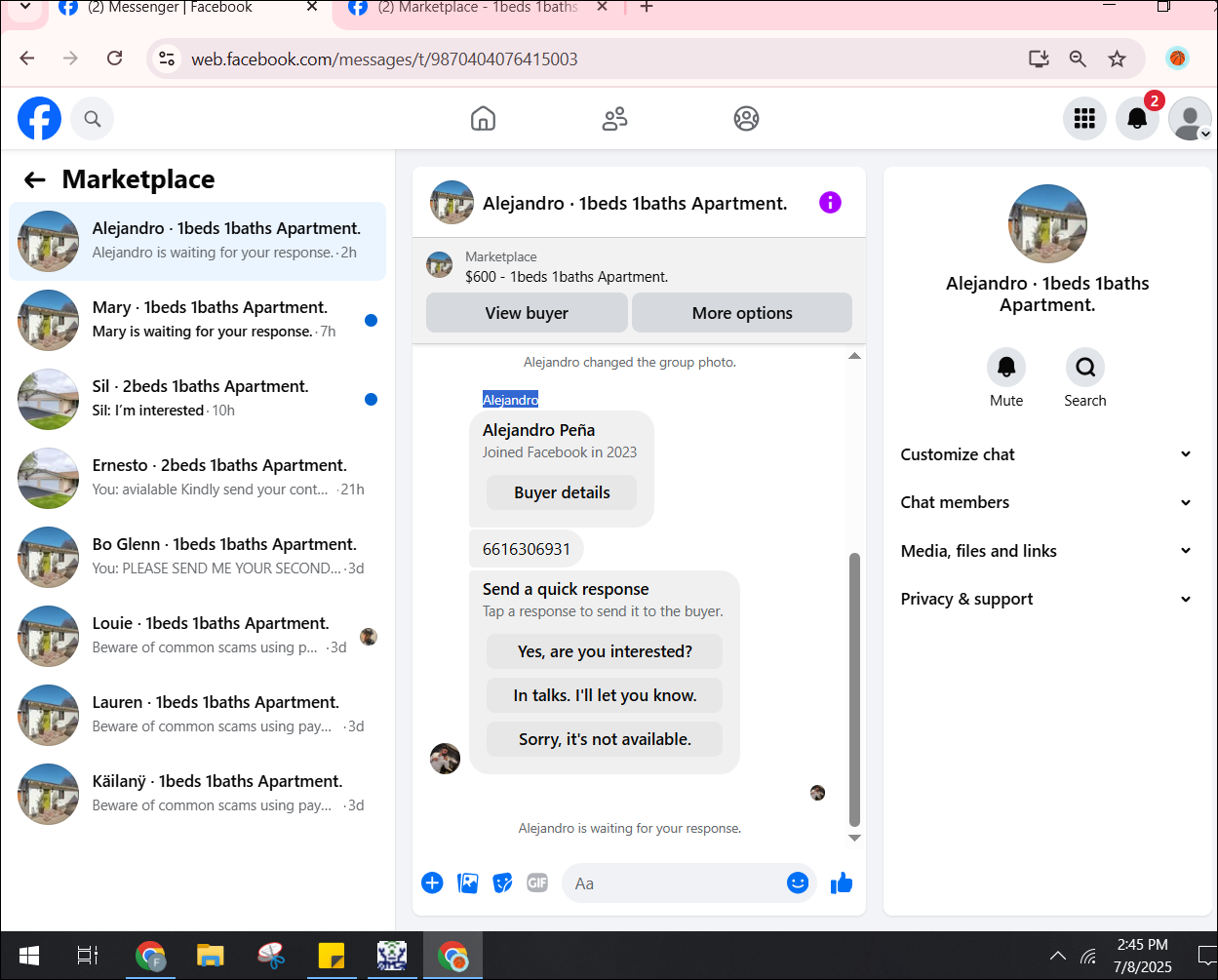1218x980 pixels.
Task: Open the tab search dropdown in Chrome
Action: pos(25,8)
